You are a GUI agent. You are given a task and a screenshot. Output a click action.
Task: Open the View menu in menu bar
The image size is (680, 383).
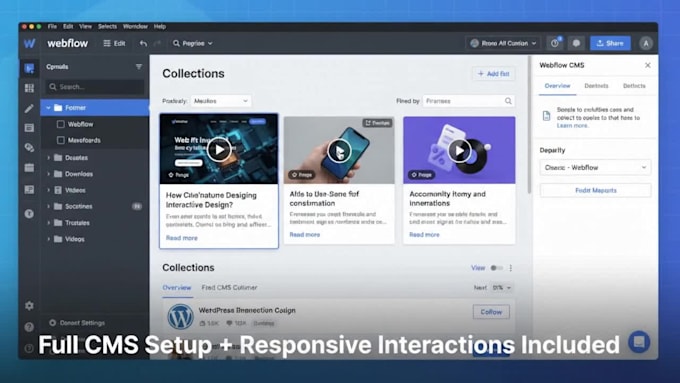85,26
